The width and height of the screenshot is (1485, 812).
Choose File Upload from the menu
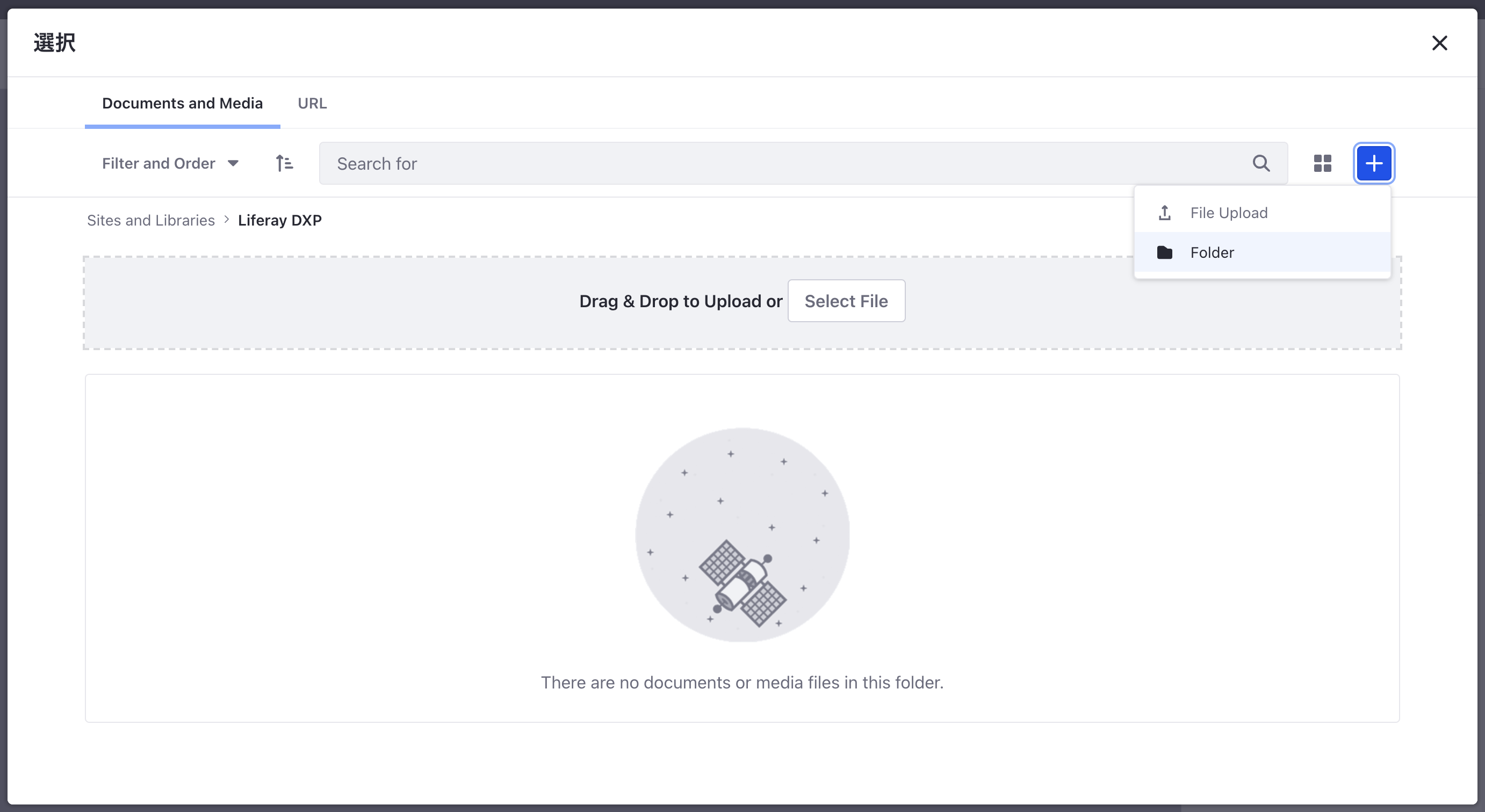(1229, 213)
